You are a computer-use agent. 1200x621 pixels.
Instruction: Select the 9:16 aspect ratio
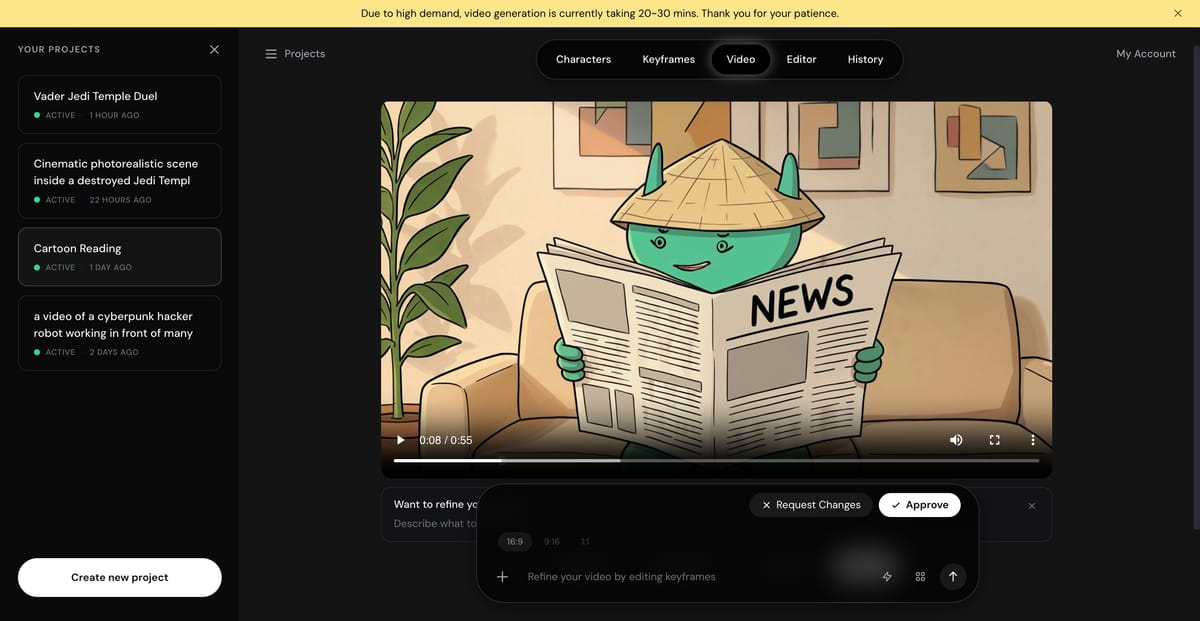tap(552, 542)
